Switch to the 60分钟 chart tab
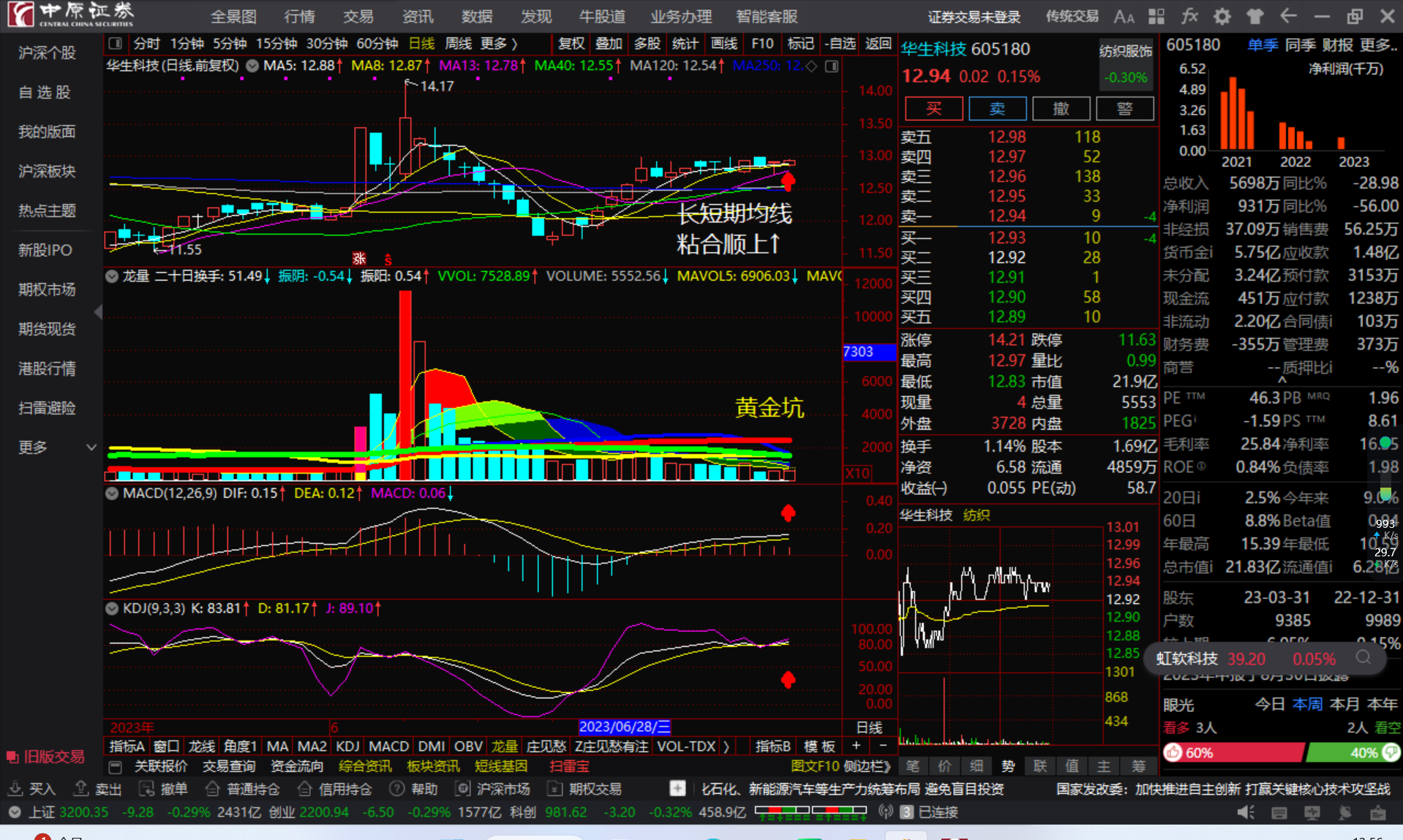The width and height of the screenshot is (1403, 840). click(377, 44)
